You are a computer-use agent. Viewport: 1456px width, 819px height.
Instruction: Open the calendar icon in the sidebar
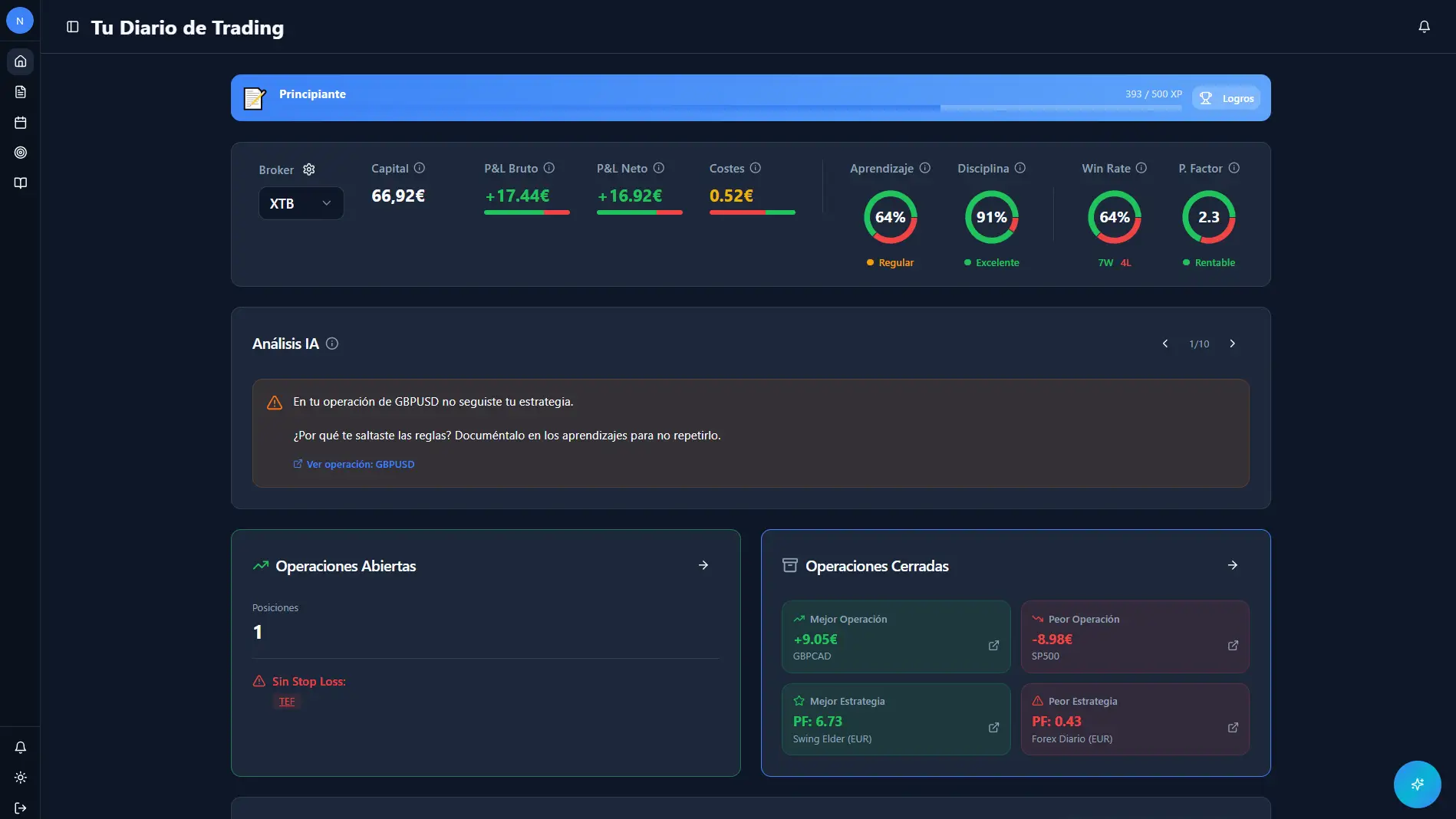pos(21,123)
